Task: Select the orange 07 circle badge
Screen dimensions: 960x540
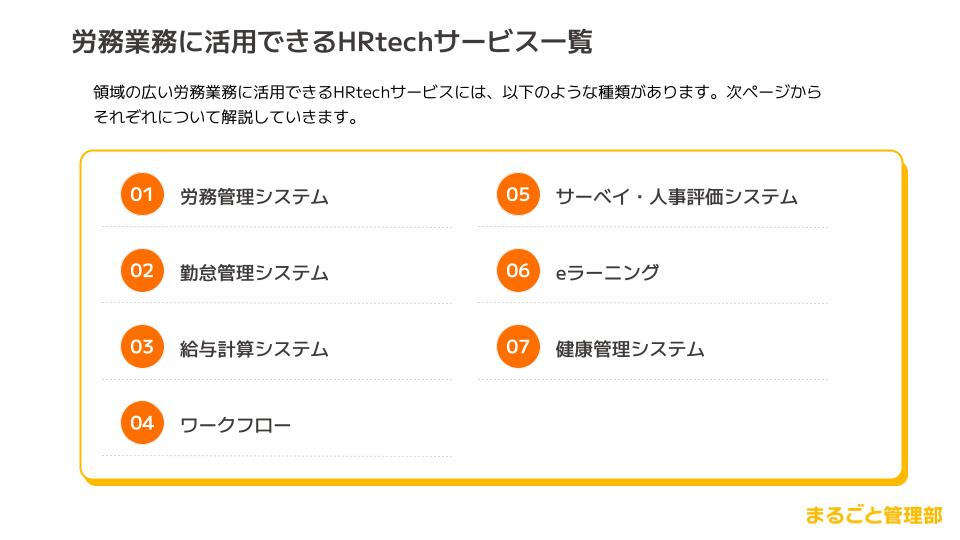Action: 517,347
